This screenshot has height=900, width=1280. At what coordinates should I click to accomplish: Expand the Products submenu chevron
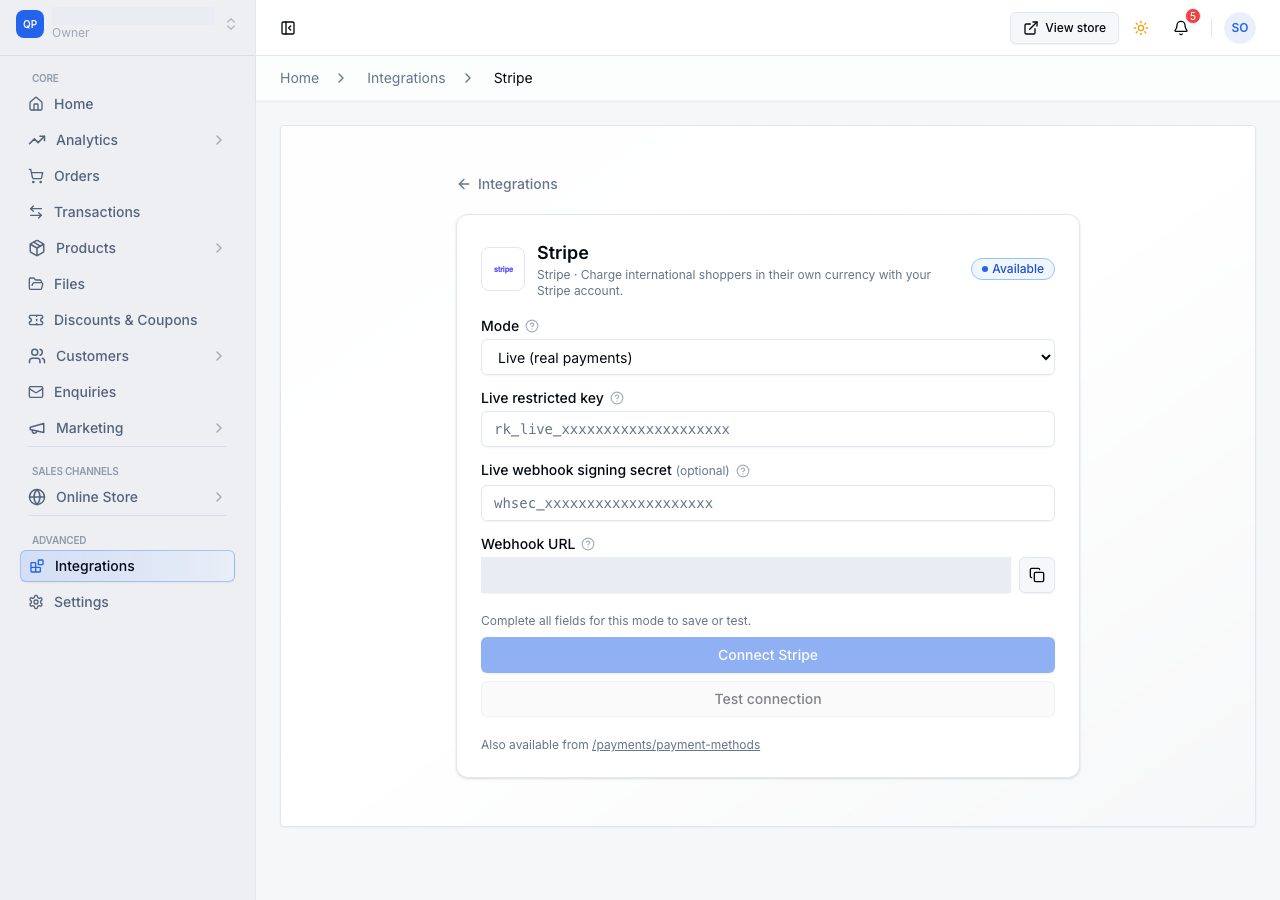point(219,248)
